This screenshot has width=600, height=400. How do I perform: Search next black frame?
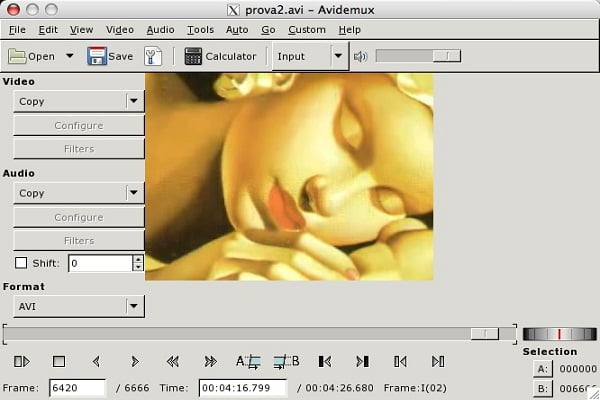pos(362,361)
